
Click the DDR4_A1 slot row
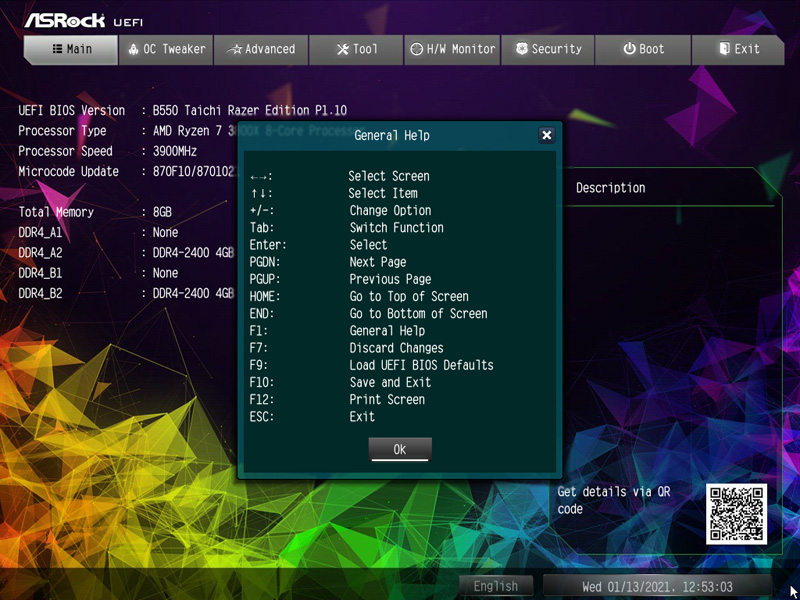(98, 233)
